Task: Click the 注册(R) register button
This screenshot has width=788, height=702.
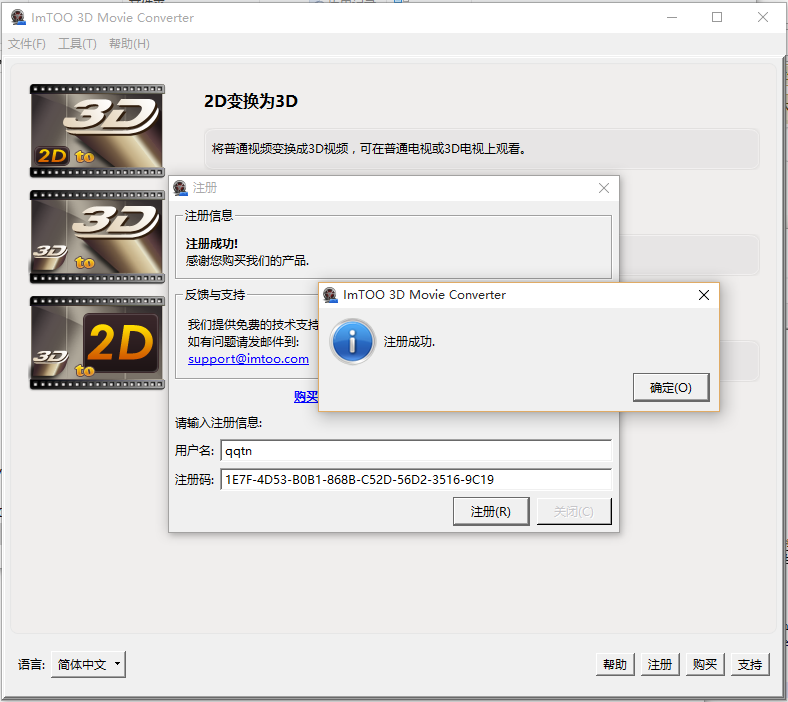Action: click(x=490, y=511)
